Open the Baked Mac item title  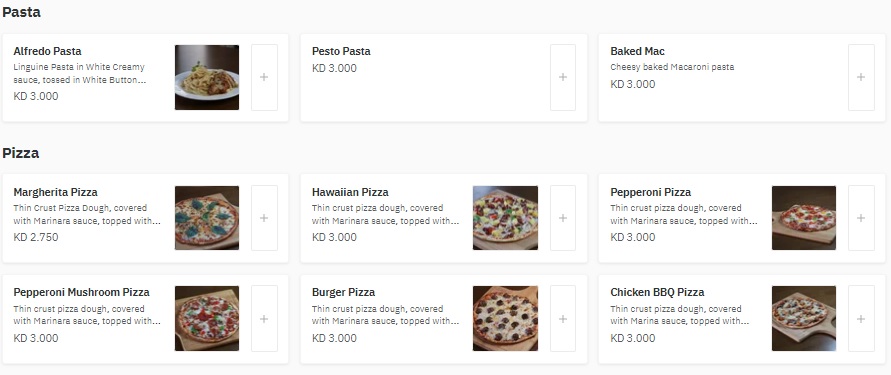(x=637, y=51)
